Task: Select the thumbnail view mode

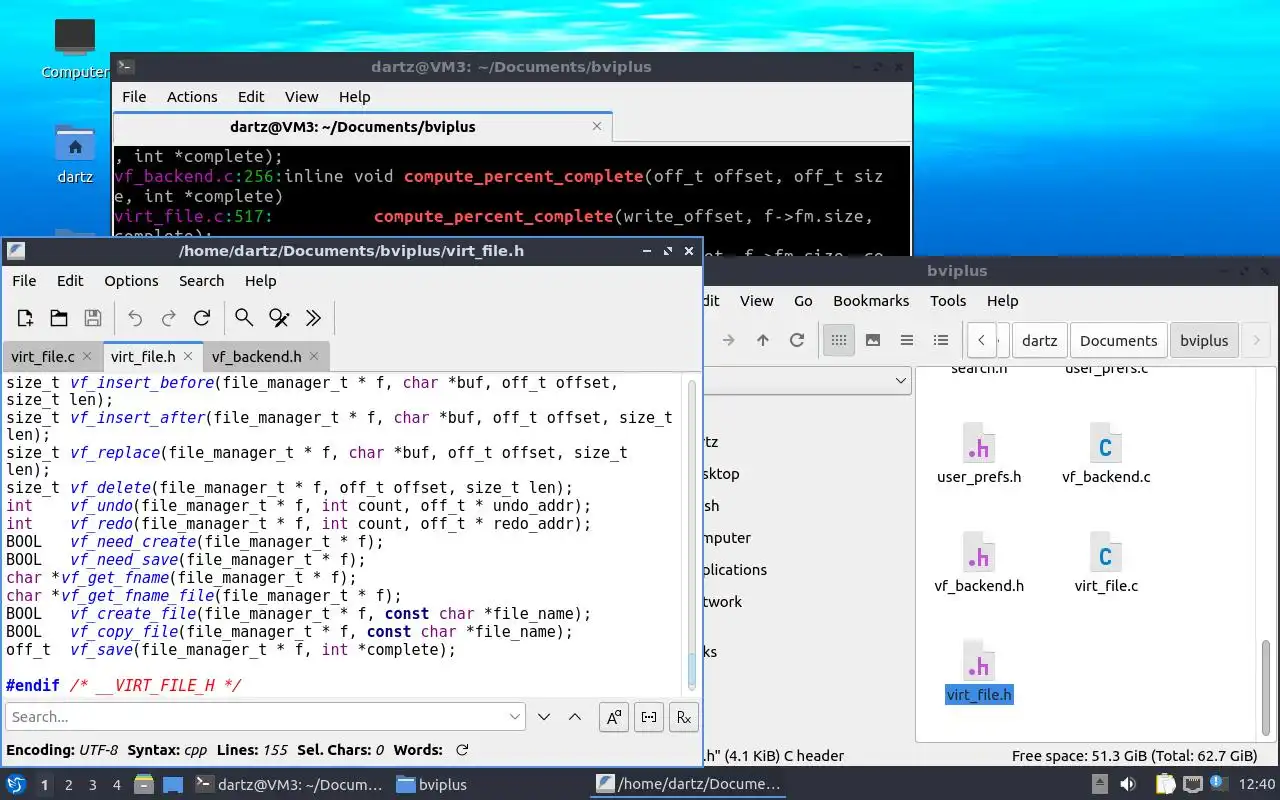Action: (x=873, y=340)
